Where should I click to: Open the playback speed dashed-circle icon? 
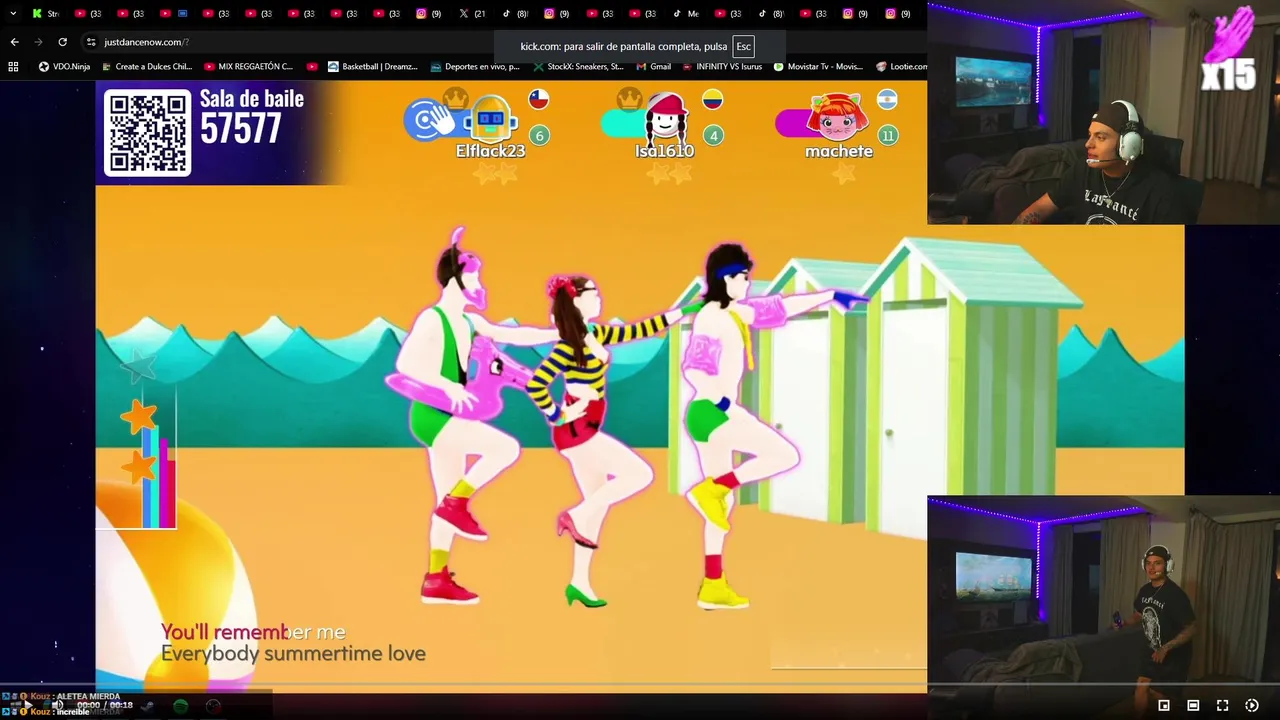pos(1251,705)
